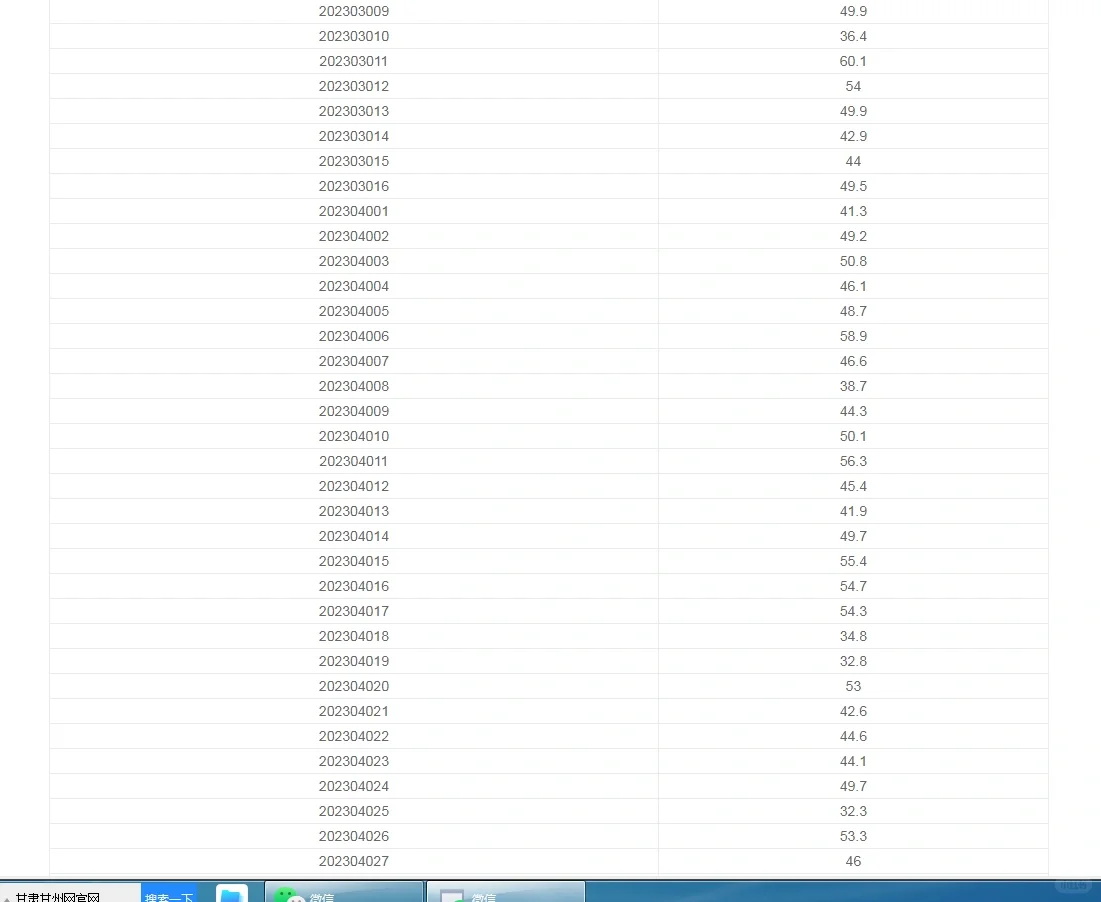This screenshot has width=1101, height=902.
Task: Select the cell 202304027
Action: 354,861
